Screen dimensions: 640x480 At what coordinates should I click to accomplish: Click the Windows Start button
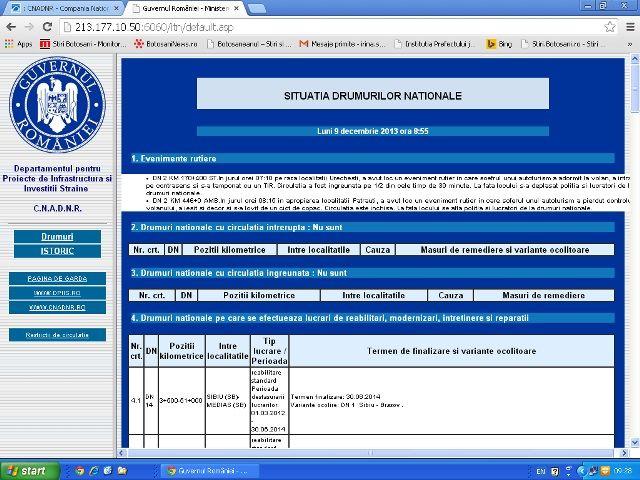click(x=27, y=470)
